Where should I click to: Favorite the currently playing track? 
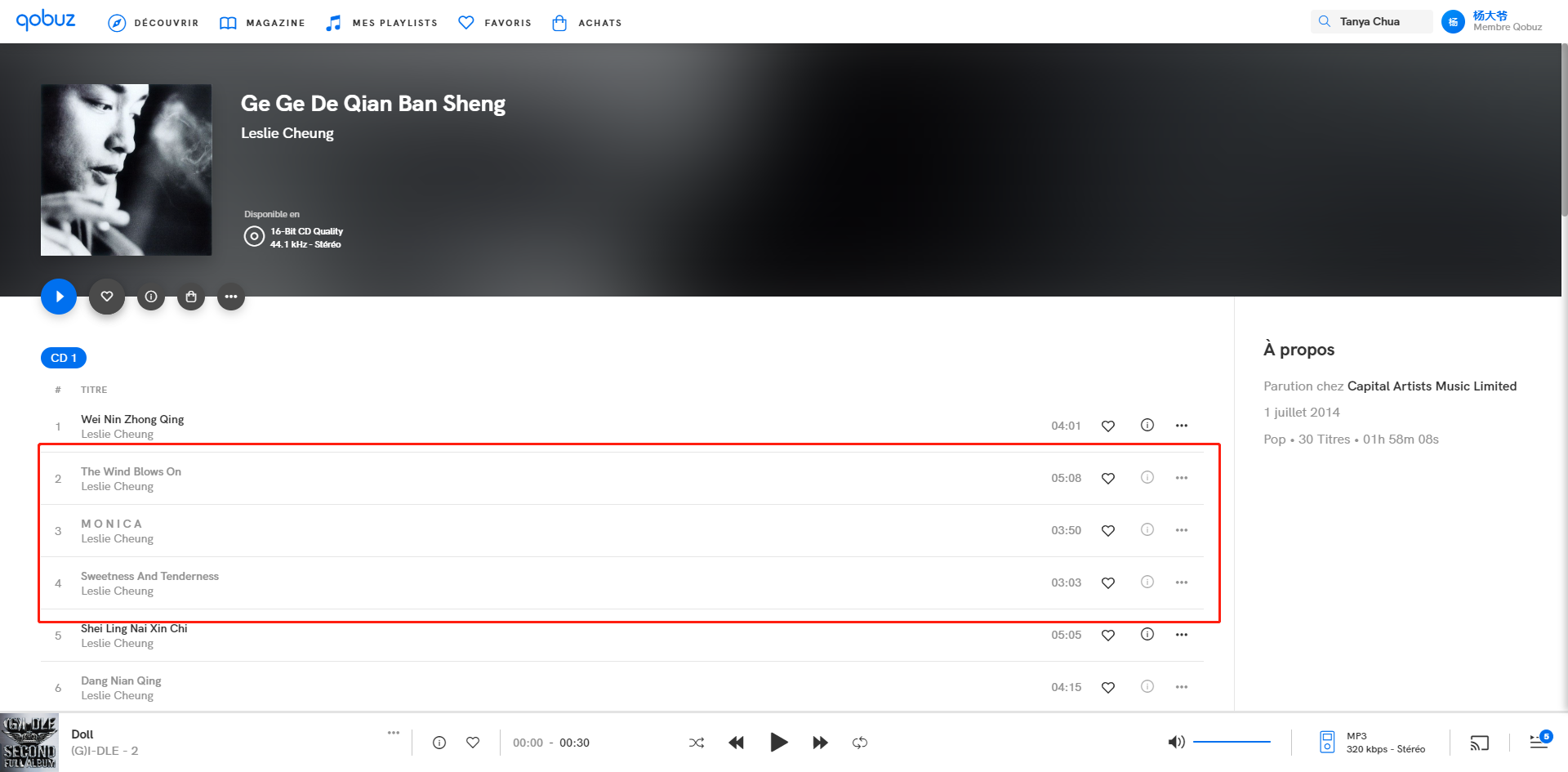coord(473,743)
